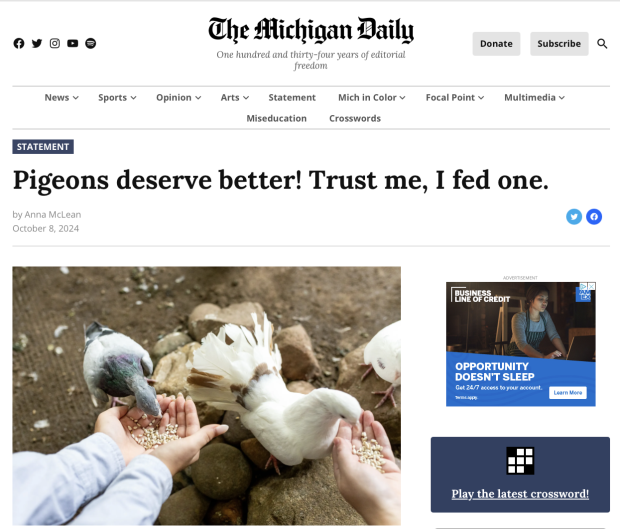Open the Instagram icon in header
The height and width of the screenshot is (529, 620).
tap(55, 43)
